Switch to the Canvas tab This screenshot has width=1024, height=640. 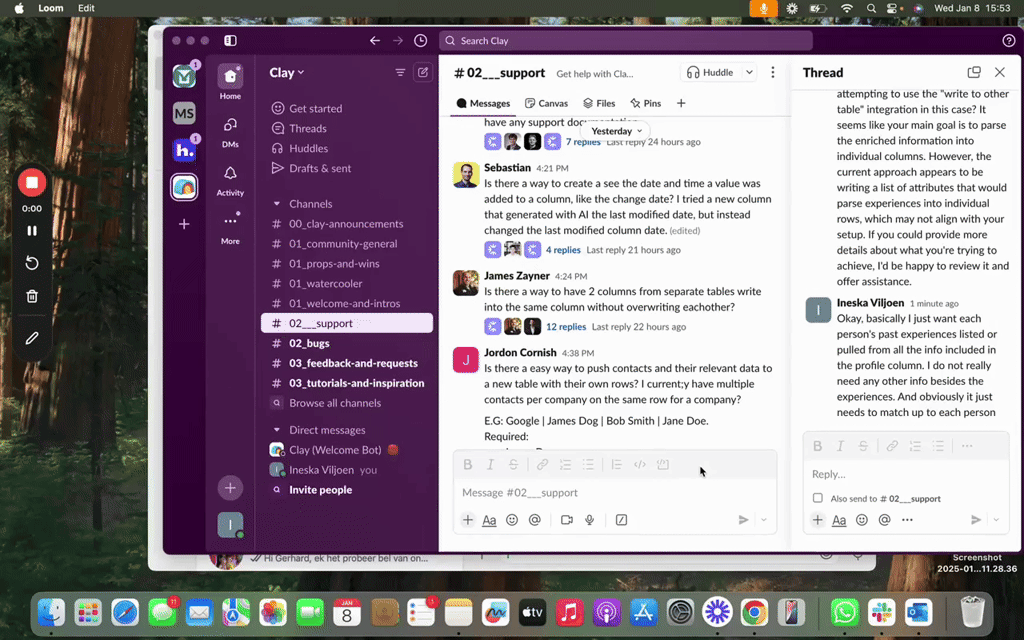pos(546,103)
